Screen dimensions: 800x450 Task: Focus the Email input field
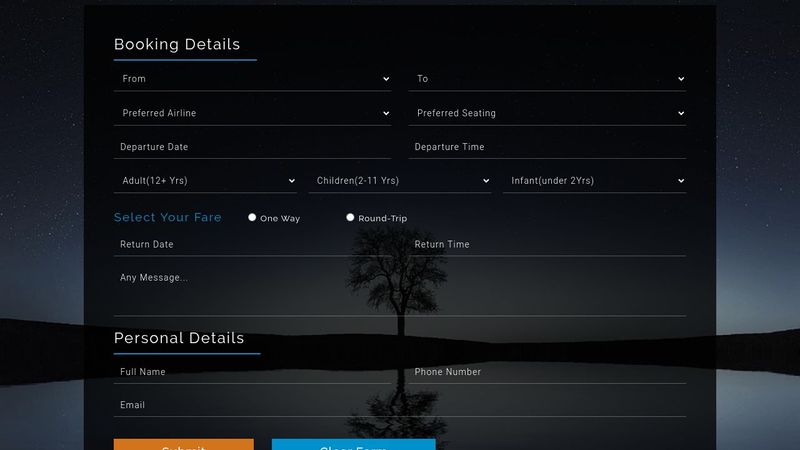(399, 405)
